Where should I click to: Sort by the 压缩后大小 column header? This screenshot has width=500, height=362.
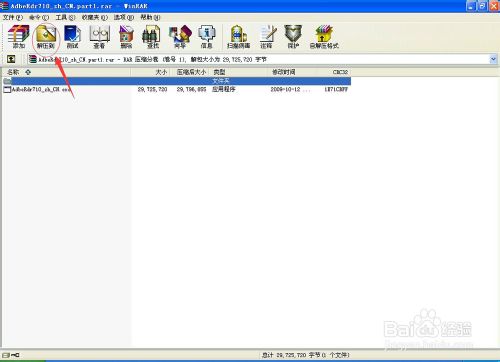pyautogui.click(x=190, y=72)
